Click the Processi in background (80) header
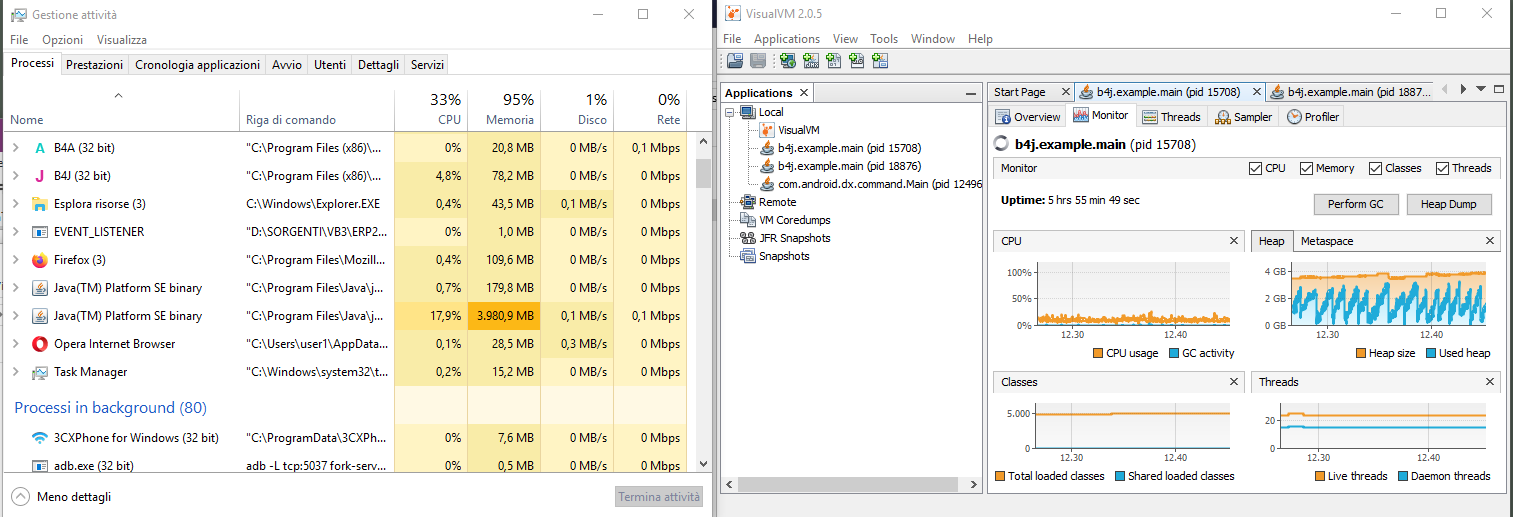The height and width of the screenshot is (517, 1513). click(110, 408)
